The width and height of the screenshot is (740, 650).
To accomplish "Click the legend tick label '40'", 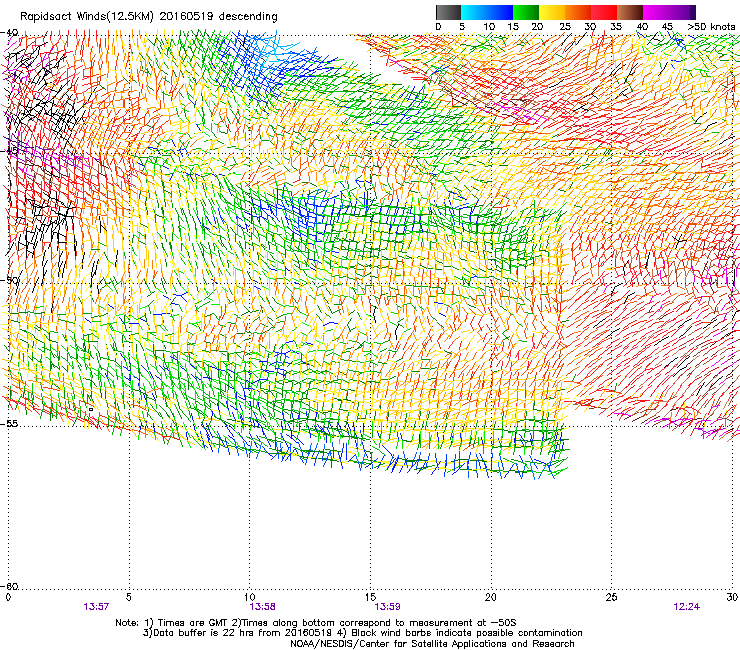I will (642, 27).
